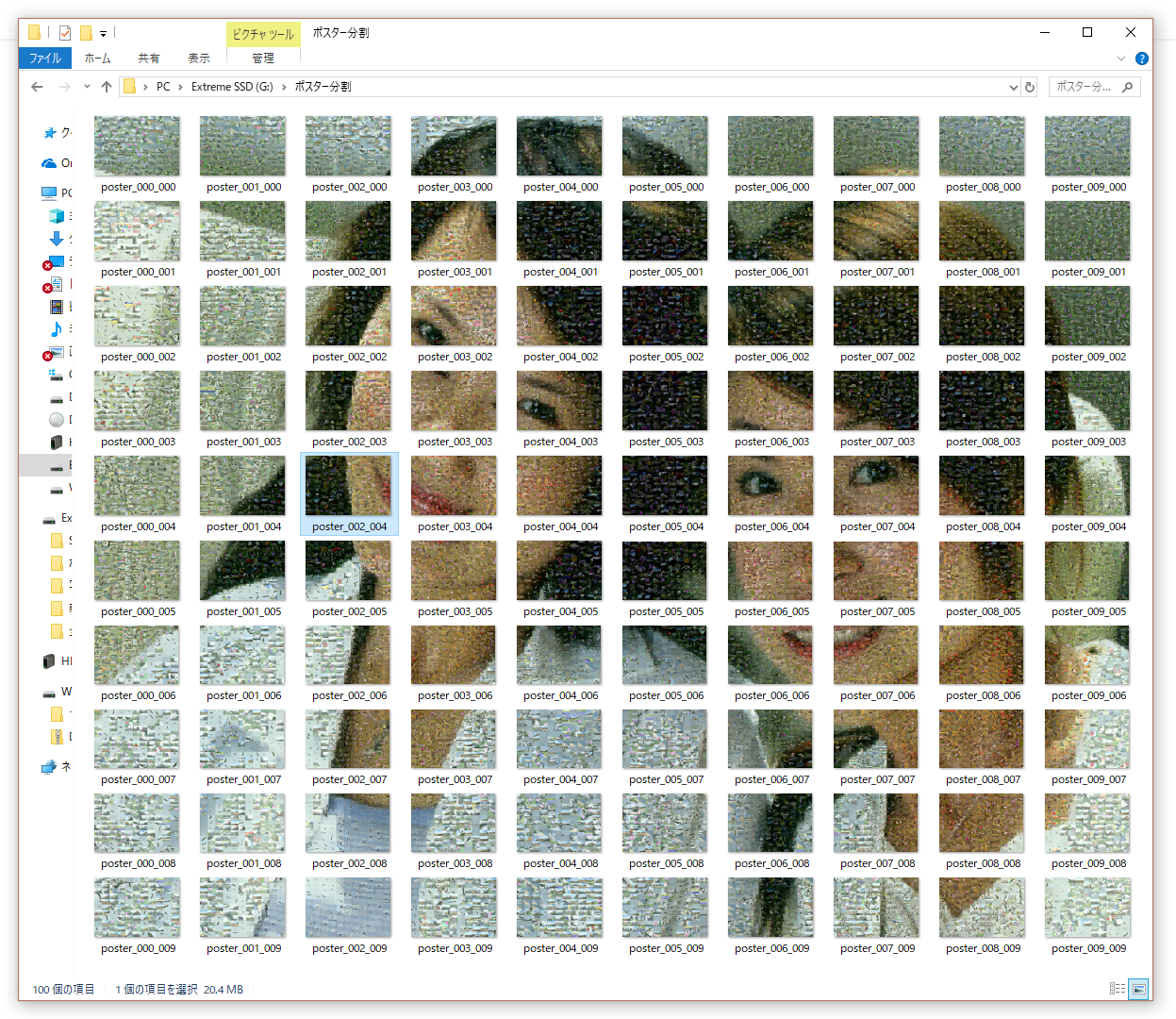Select the poster_004_003 thumbnail

[x=559, y=401]
